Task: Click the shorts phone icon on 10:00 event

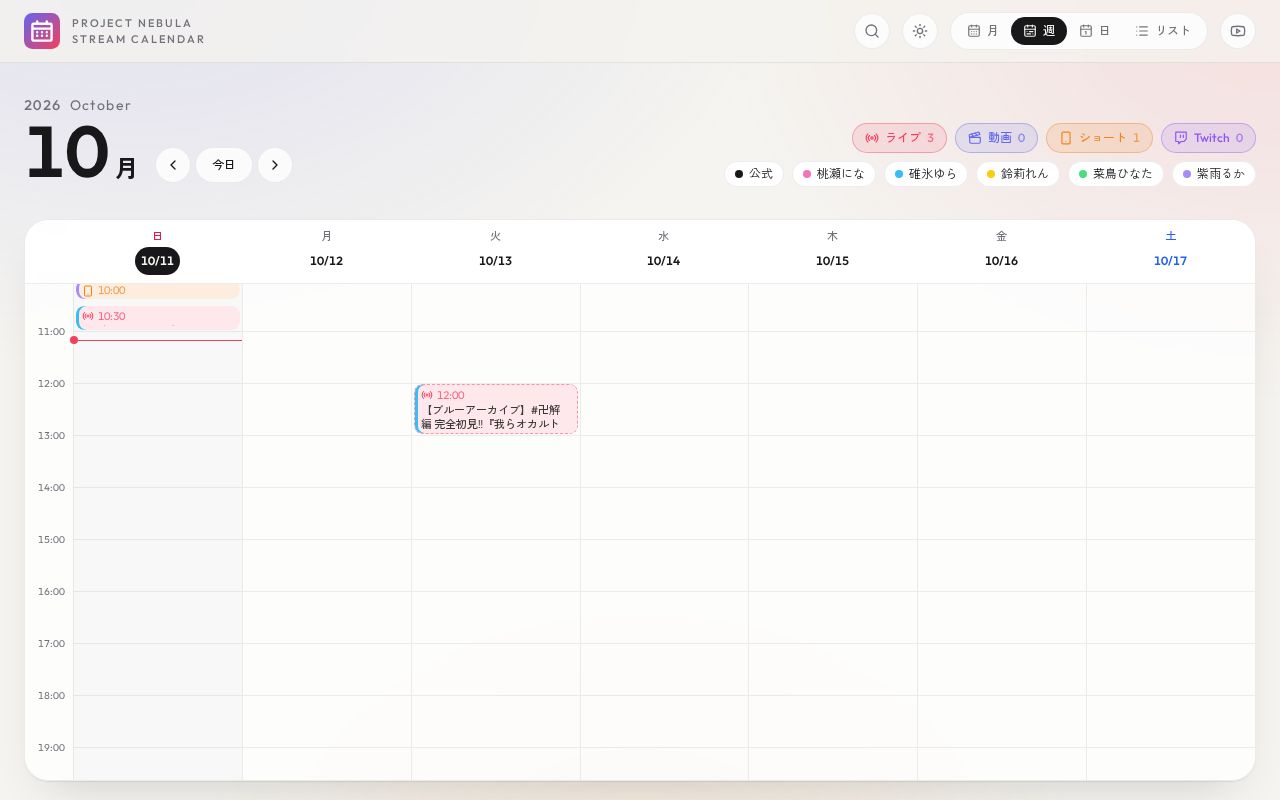Action: click(x=88, y=291)
